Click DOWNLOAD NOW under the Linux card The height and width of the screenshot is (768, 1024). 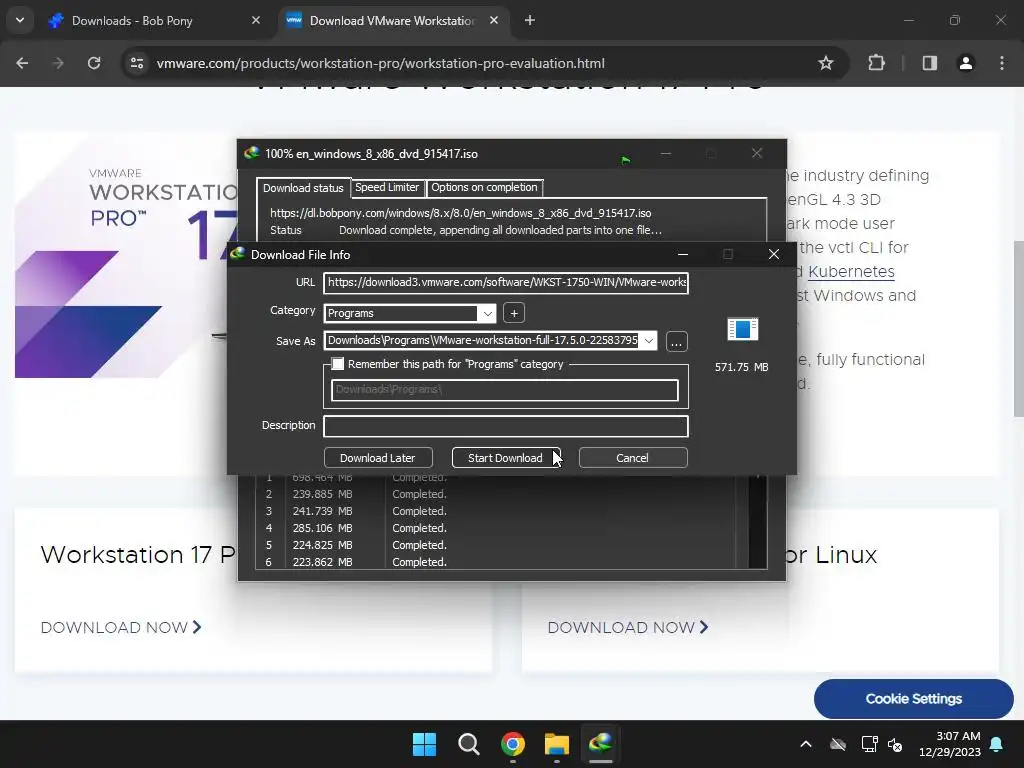tap(628, 628)
